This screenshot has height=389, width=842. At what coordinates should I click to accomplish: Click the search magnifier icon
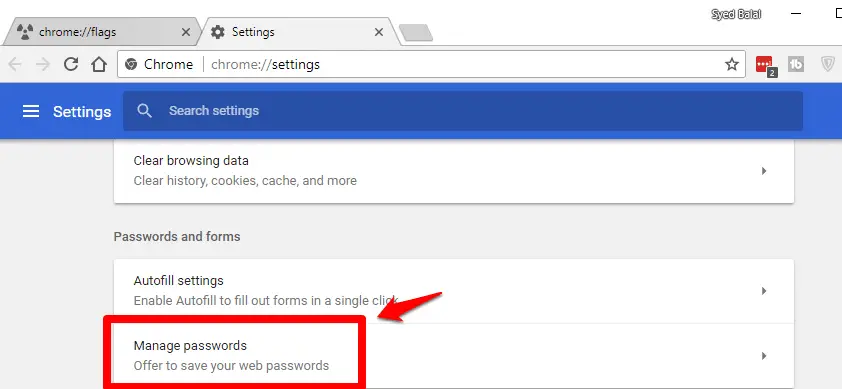pyautogui.click(x=144, y=111)
